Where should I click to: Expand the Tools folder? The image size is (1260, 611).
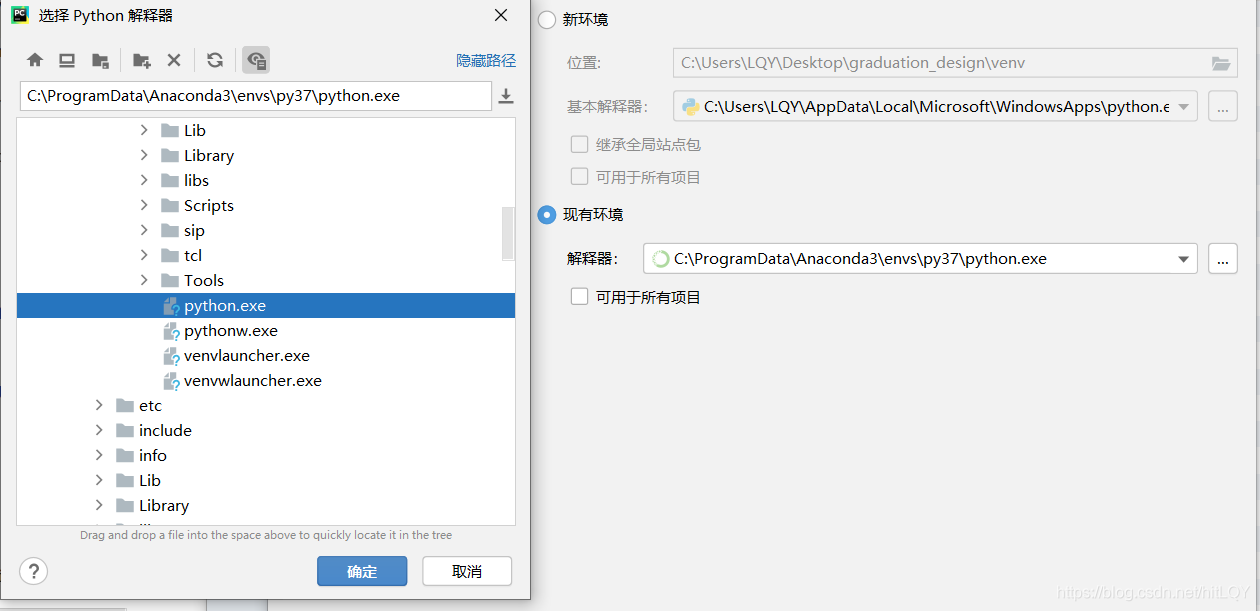click(x=144, y=280)
